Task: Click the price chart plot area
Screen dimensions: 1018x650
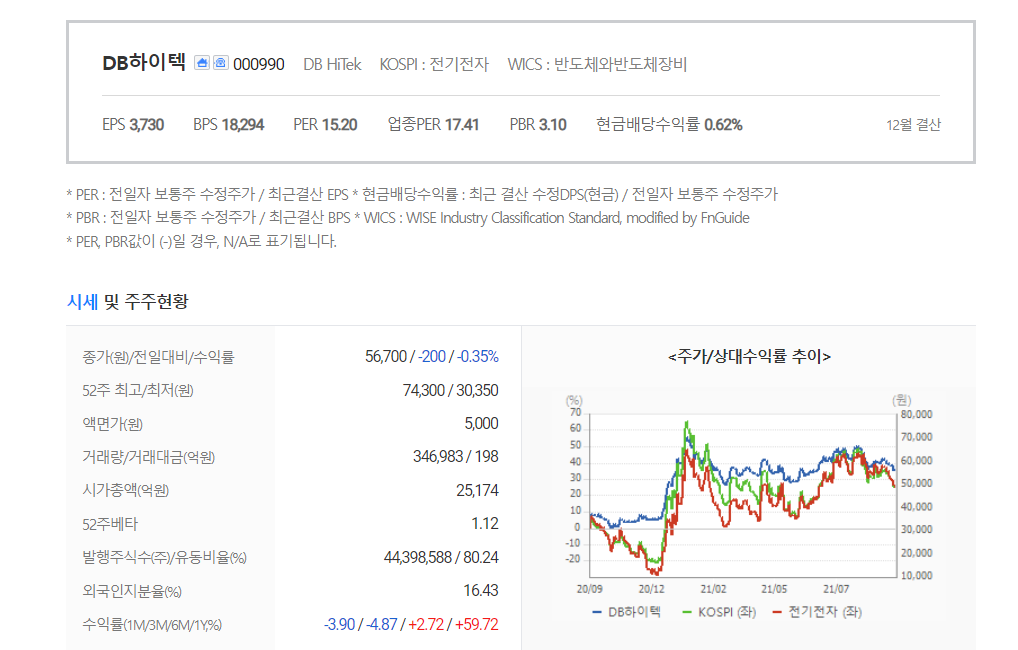Action: click(x=743, y=495)
